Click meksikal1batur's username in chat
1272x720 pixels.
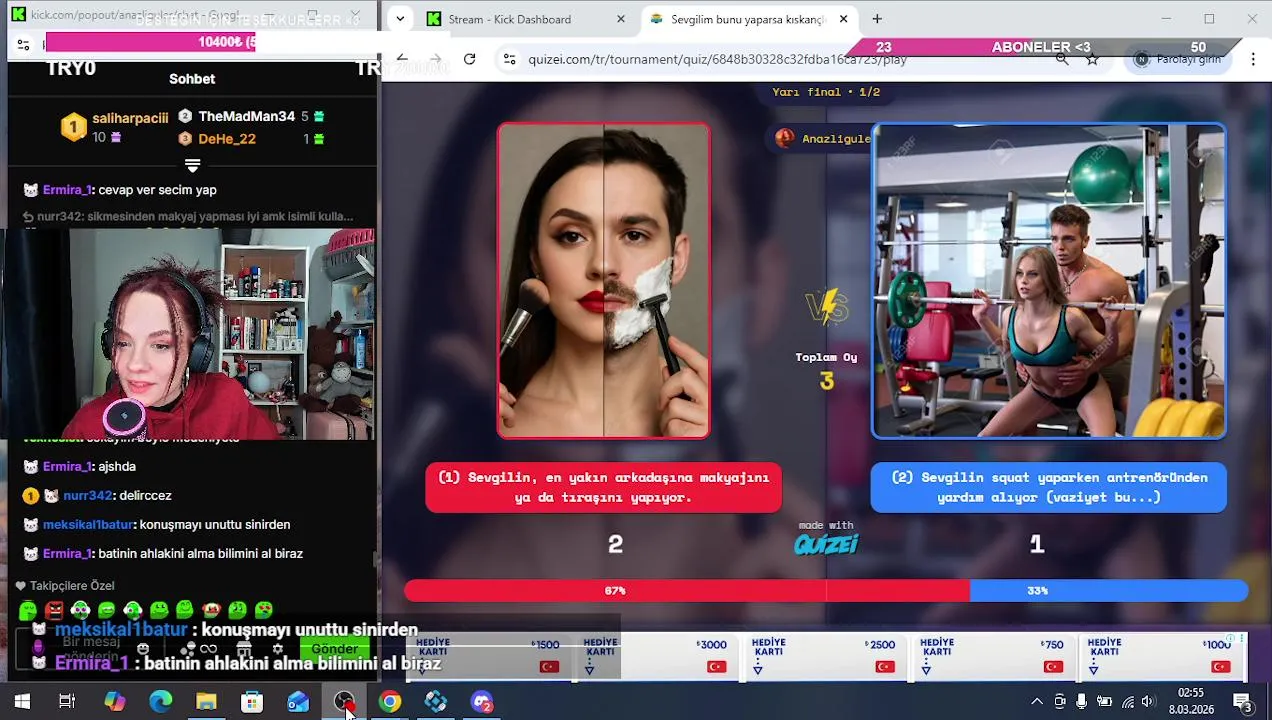pos(89,525)
